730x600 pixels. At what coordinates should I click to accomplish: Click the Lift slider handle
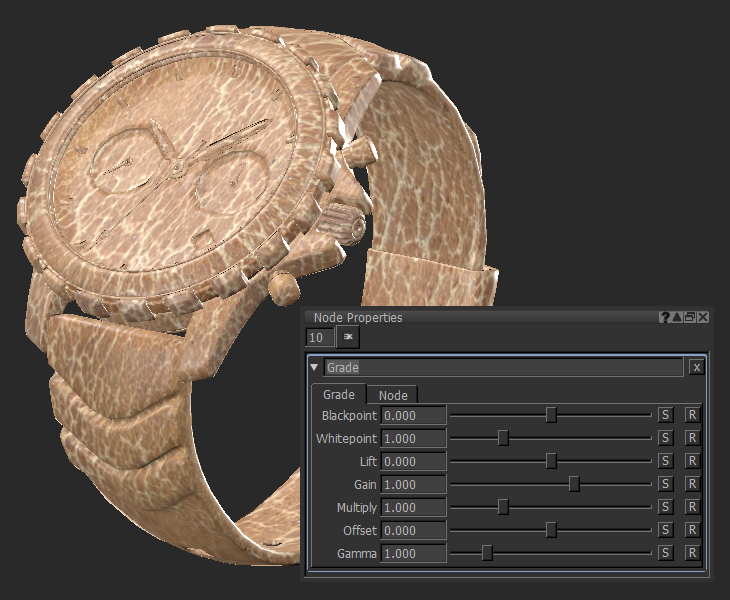click(551, 461)
